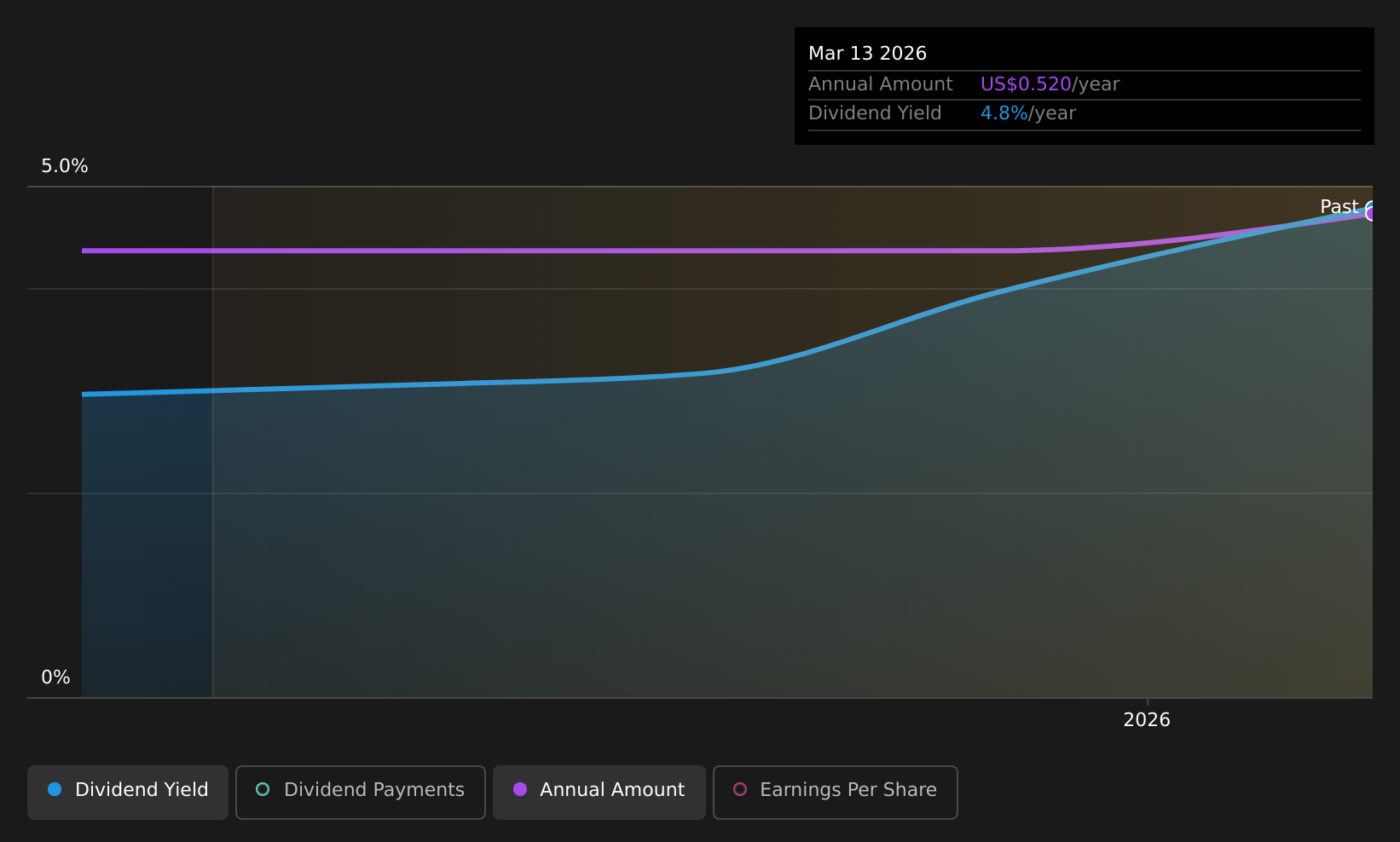The width and height of the screenshot is (1400, 842).
Task: Click the 5.0% y-axis label
Action: click(65, 166)
